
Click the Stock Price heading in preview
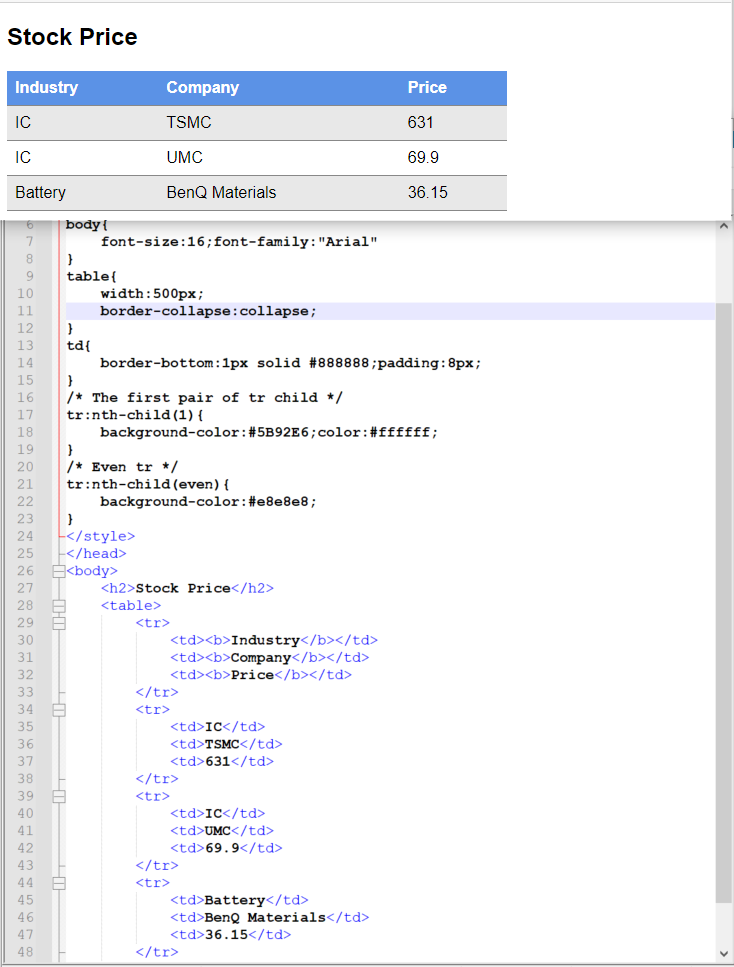pos(72,37)
